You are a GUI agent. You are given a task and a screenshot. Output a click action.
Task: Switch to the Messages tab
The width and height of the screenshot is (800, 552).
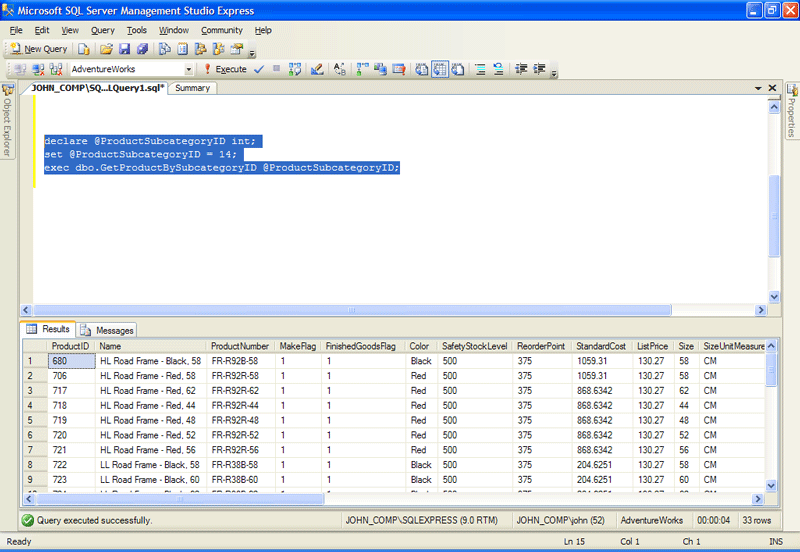(107, 330)
